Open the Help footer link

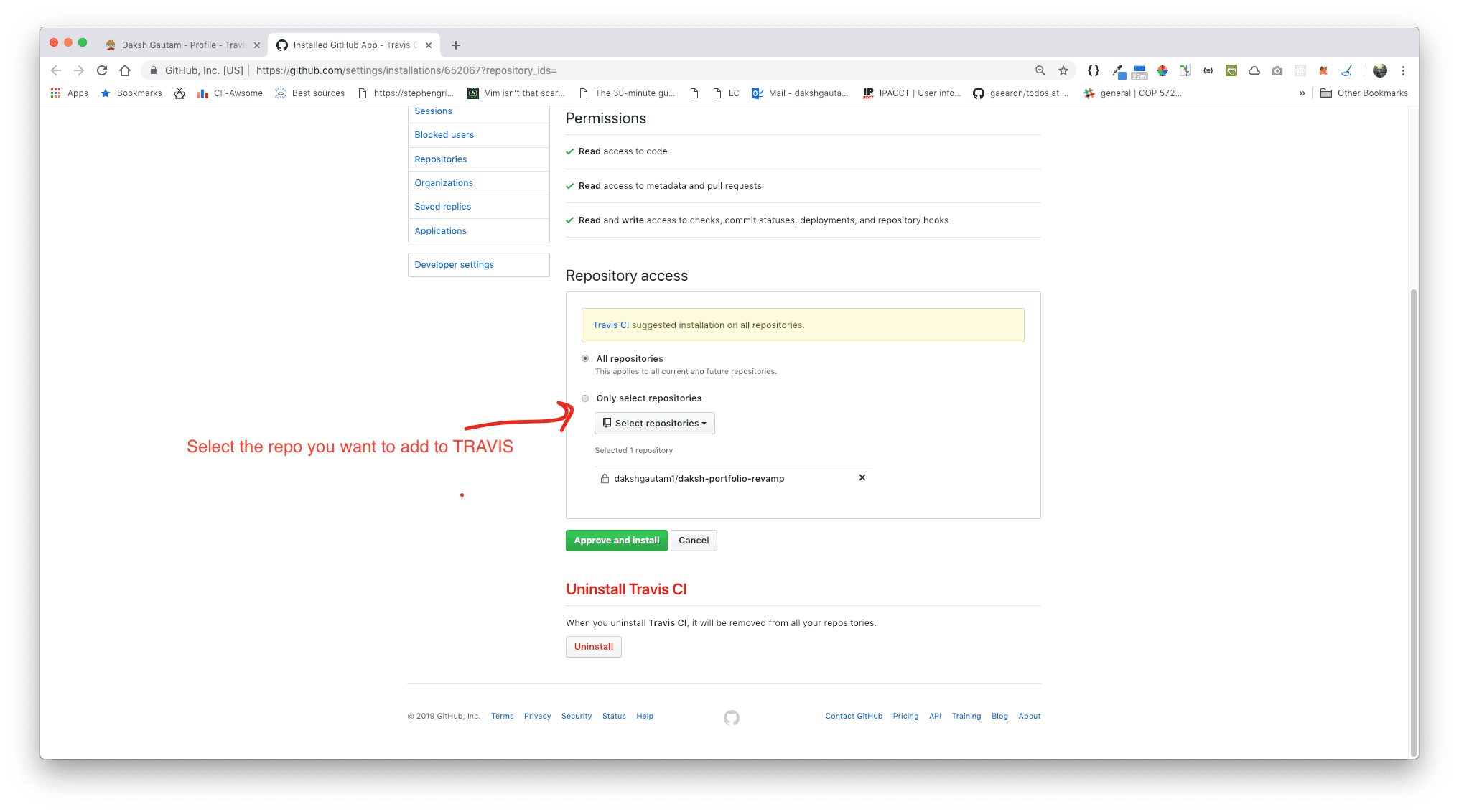click(x=645, y=717)
